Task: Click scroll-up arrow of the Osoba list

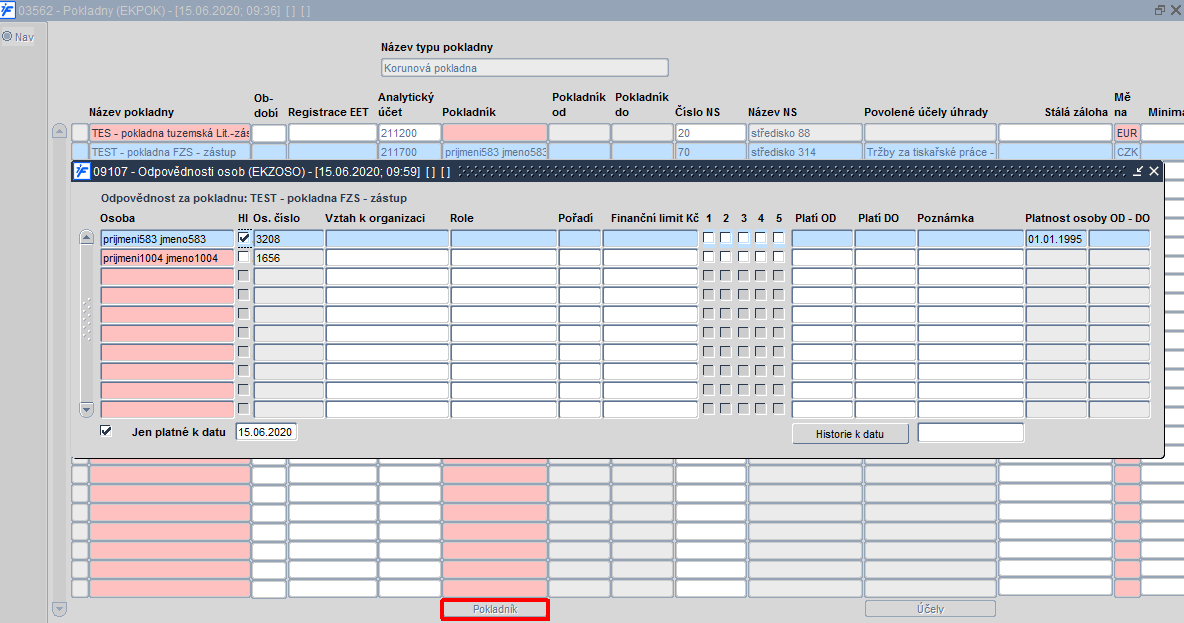Action: pyautogui.click(x=87, y=237)
